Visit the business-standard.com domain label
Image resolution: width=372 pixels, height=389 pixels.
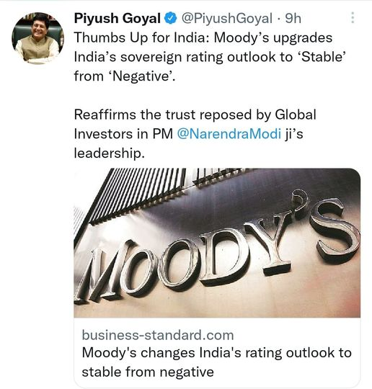pyautogui.click(x=158, y=335)
